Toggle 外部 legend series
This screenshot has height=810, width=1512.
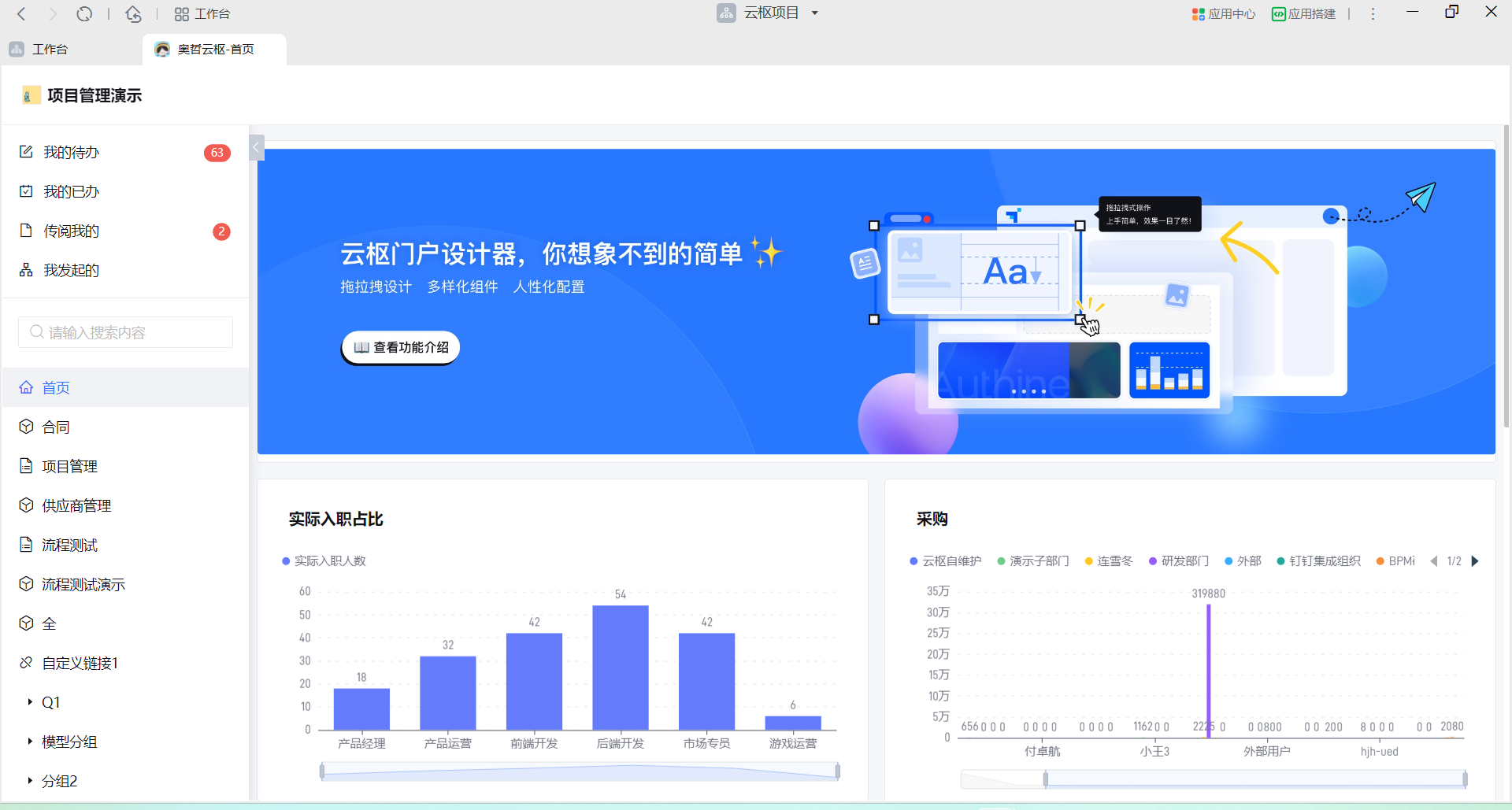1243,561
